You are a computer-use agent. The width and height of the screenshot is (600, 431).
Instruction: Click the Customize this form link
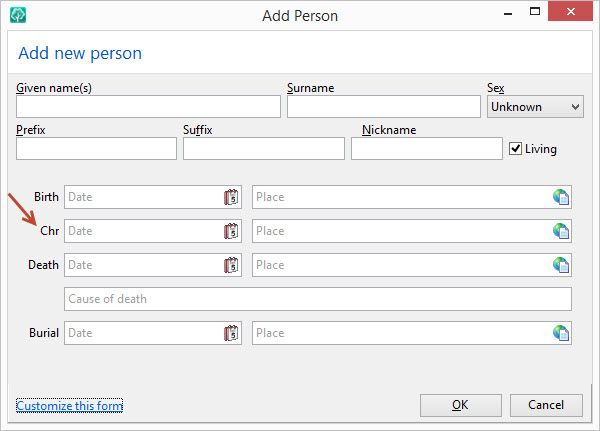[x=69, y=405]
